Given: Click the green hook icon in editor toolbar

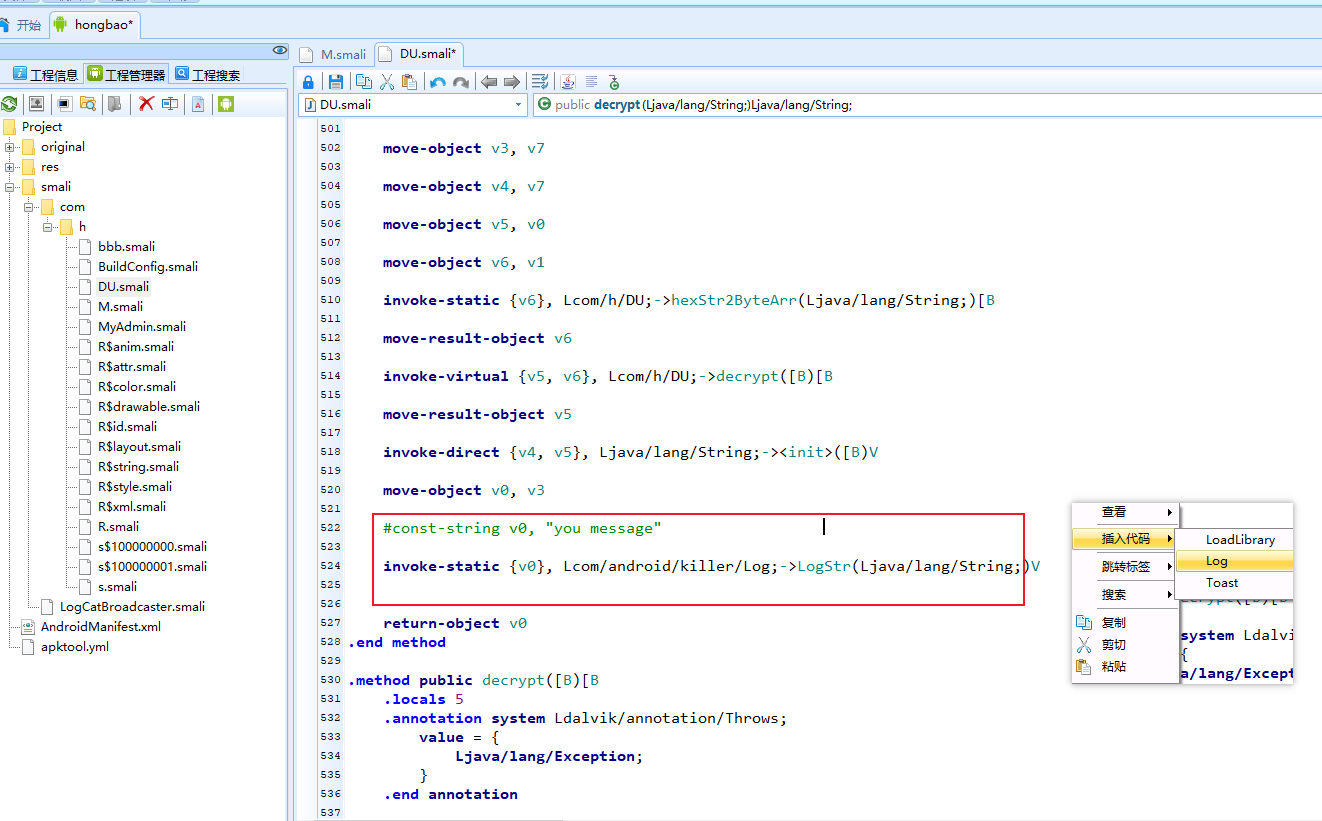Looking at the screenshot, I should click(614, 82).
